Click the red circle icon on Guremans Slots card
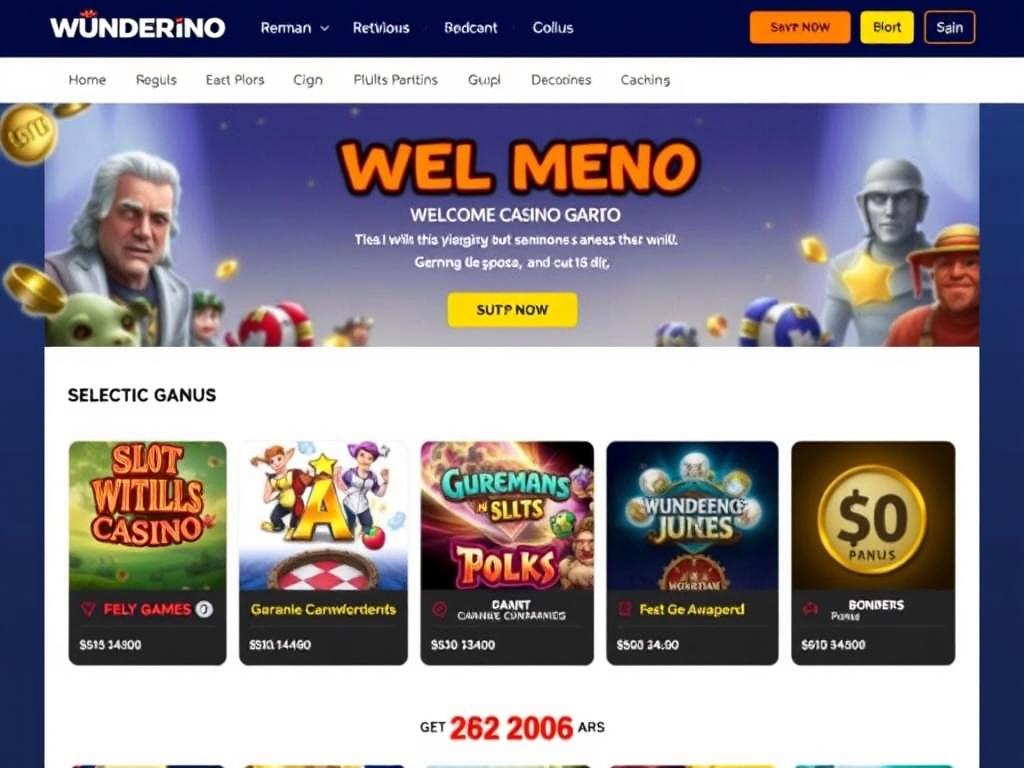The image size is (1024, 768). [440, 609]
